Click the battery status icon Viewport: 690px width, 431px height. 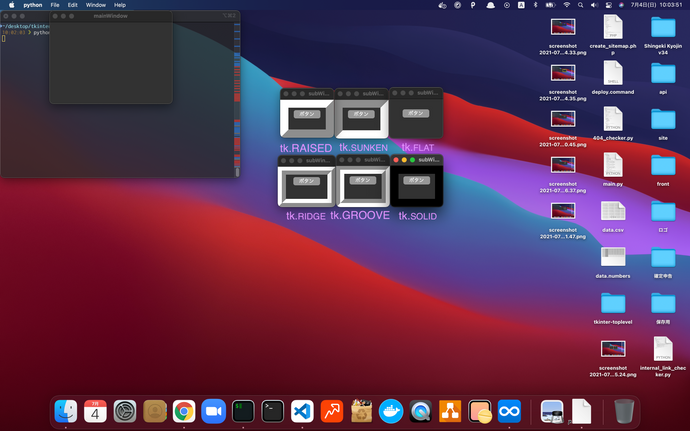551,5
